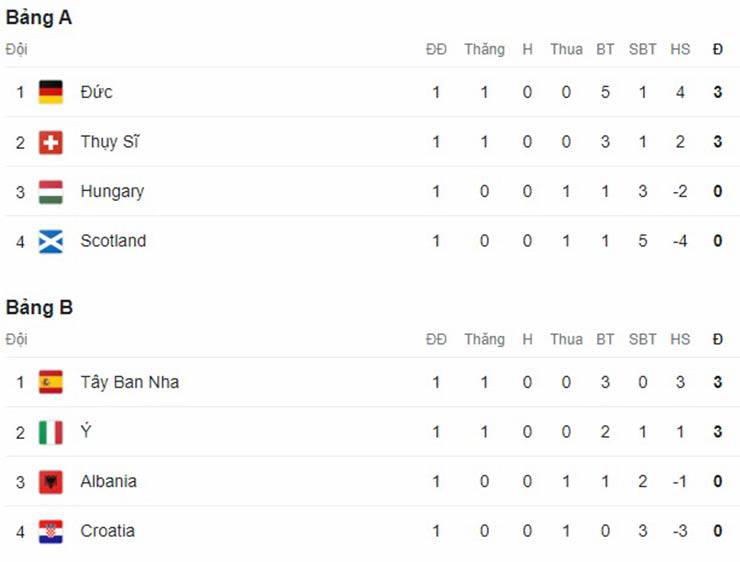Screen dimensions: 740x562
Task: Click the Scotland flag icon
Action: point(51,242)
